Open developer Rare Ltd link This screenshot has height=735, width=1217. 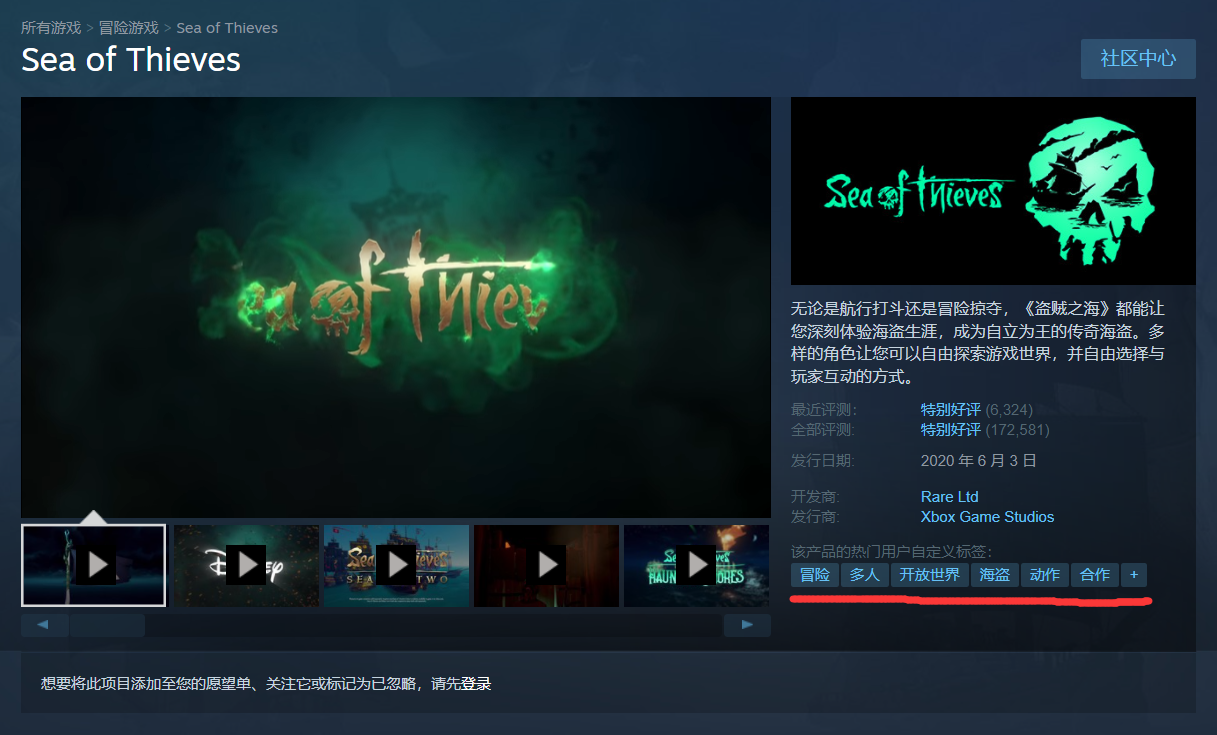tap(950, 497)
